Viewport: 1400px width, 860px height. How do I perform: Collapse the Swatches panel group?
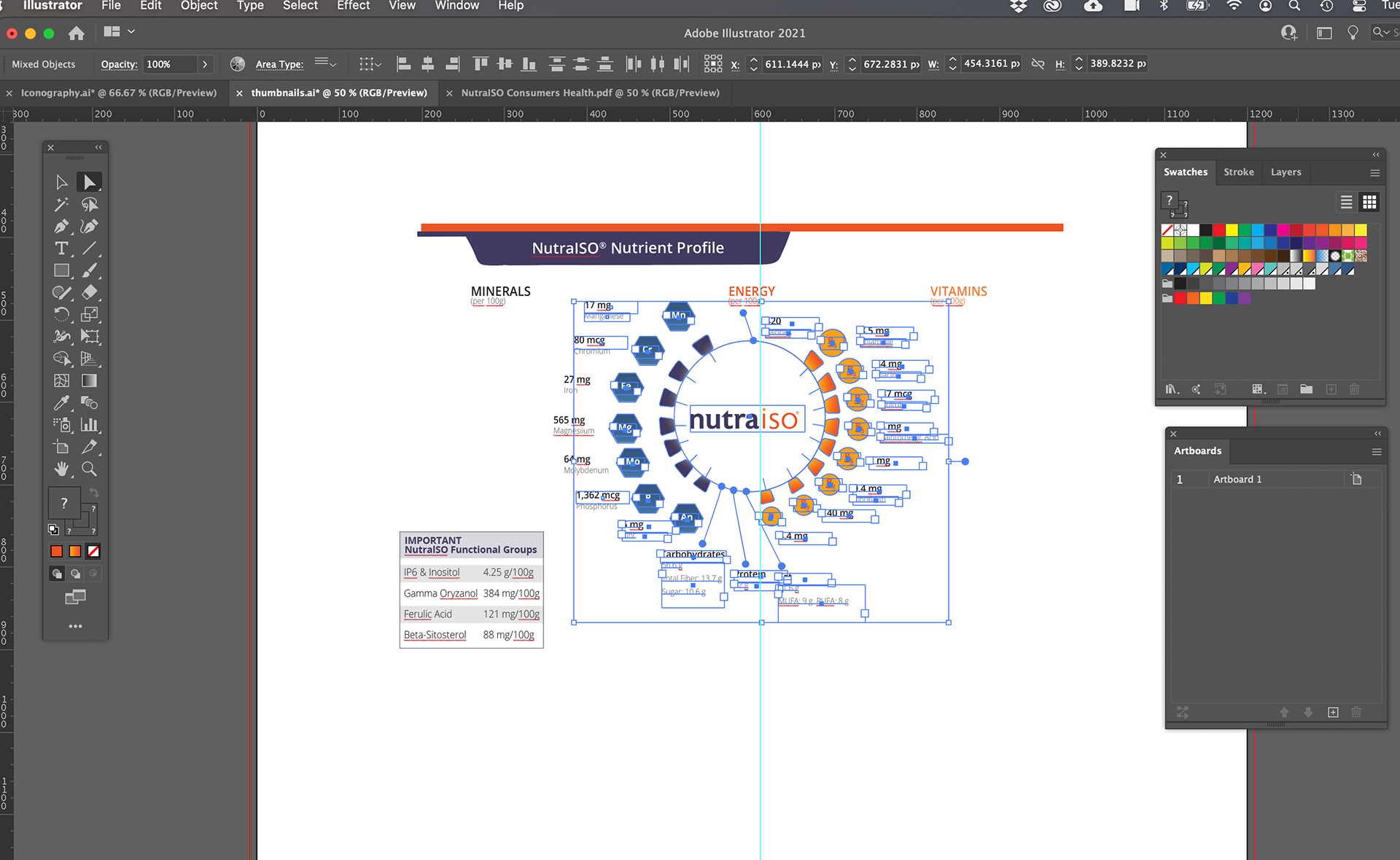[x=1376, y=155]
